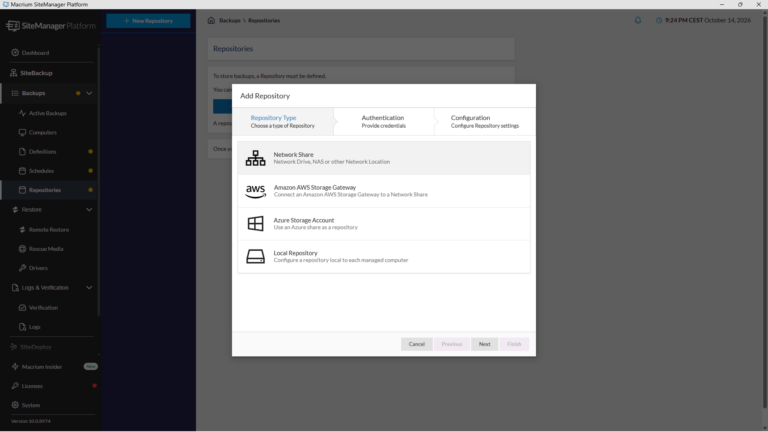Click the Azure windows logo icon
Screen dimensions: 768x432
coord(255,223)
